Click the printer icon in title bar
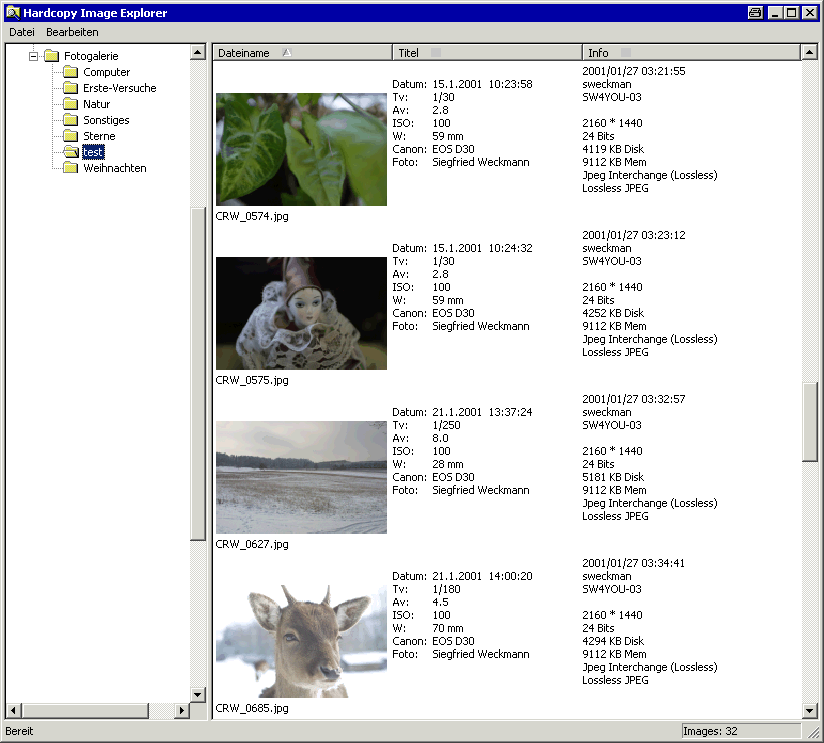 coord(755,13)
